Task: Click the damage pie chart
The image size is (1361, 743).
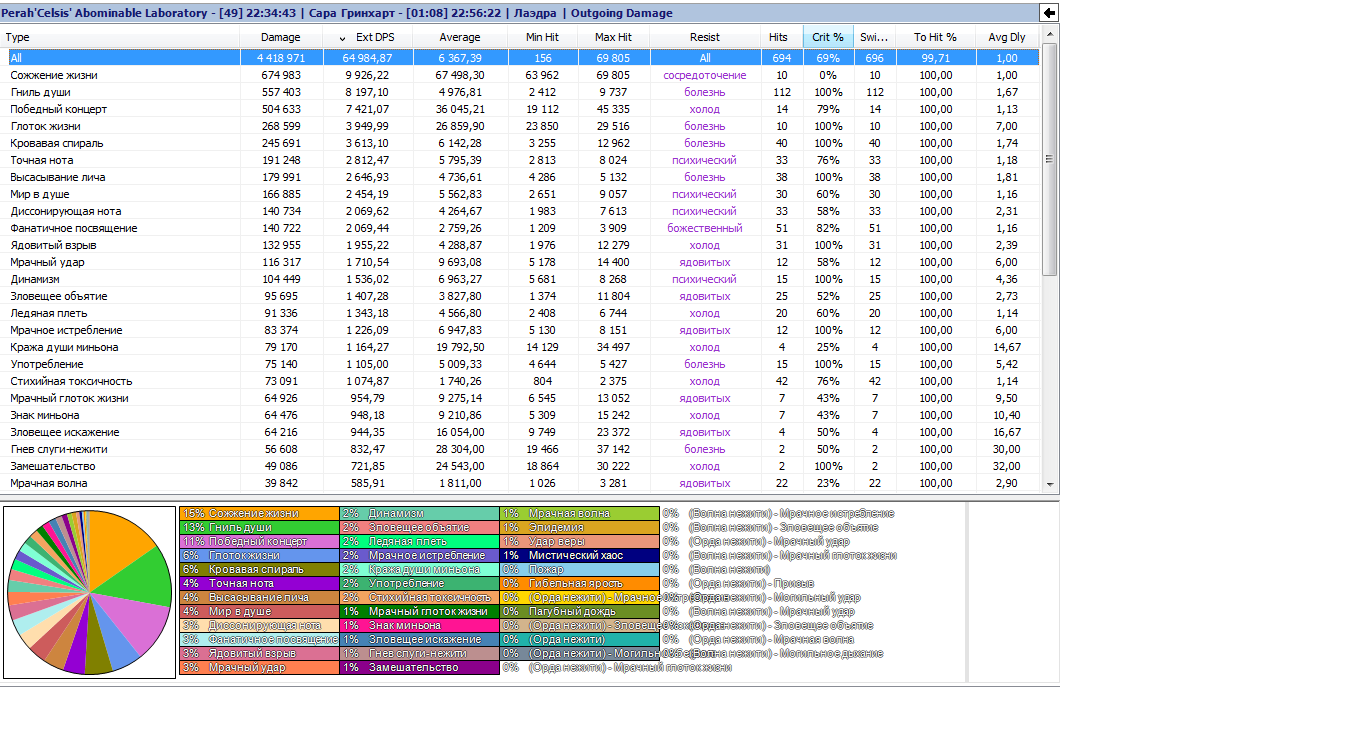Action: pos(90,593)
